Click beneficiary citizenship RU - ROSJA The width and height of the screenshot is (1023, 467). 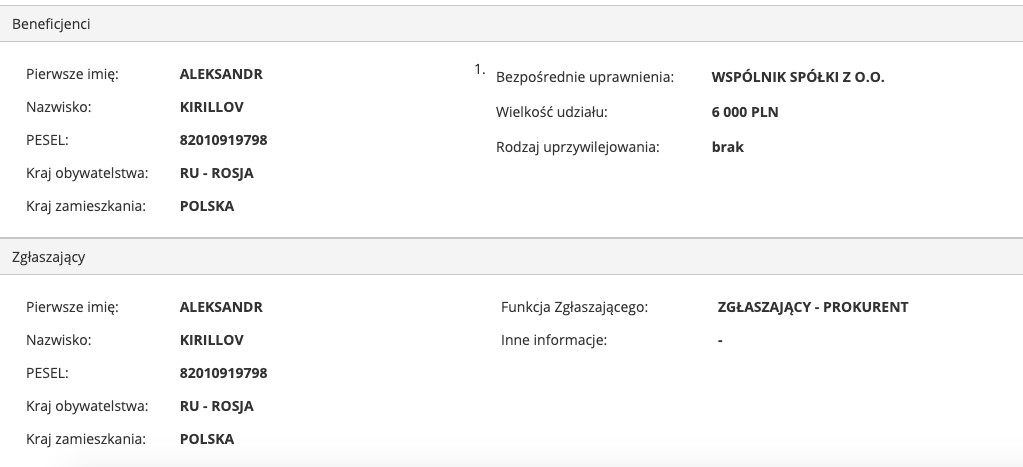pos(217,173)
